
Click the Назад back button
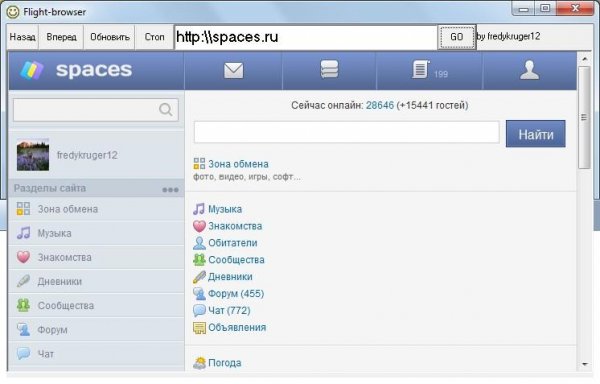point(23,37)
